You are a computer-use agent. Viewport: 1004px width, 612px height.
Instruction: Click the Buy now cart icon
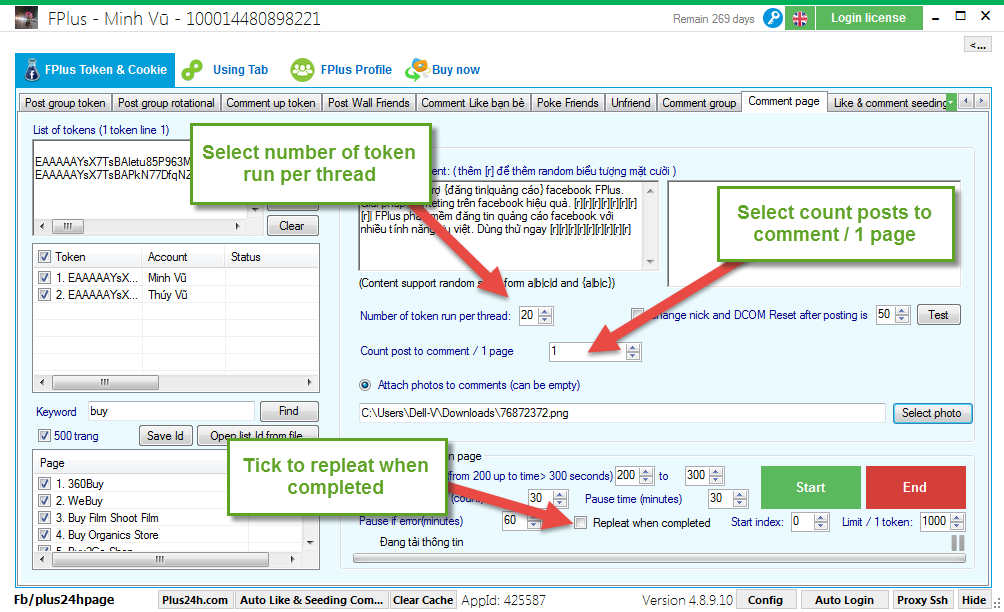point(417,69)
